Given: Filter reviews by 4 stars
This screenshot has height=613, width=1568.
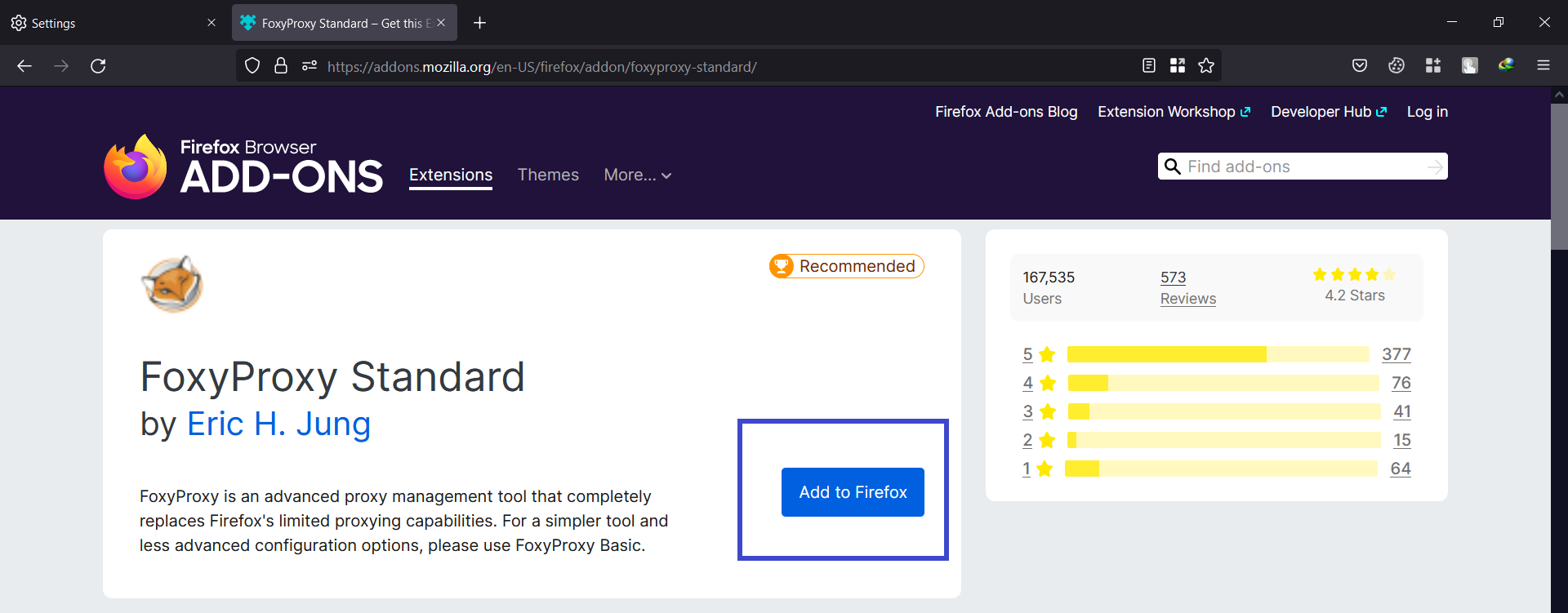Looking at the screenshot, I should [1039, 383].
